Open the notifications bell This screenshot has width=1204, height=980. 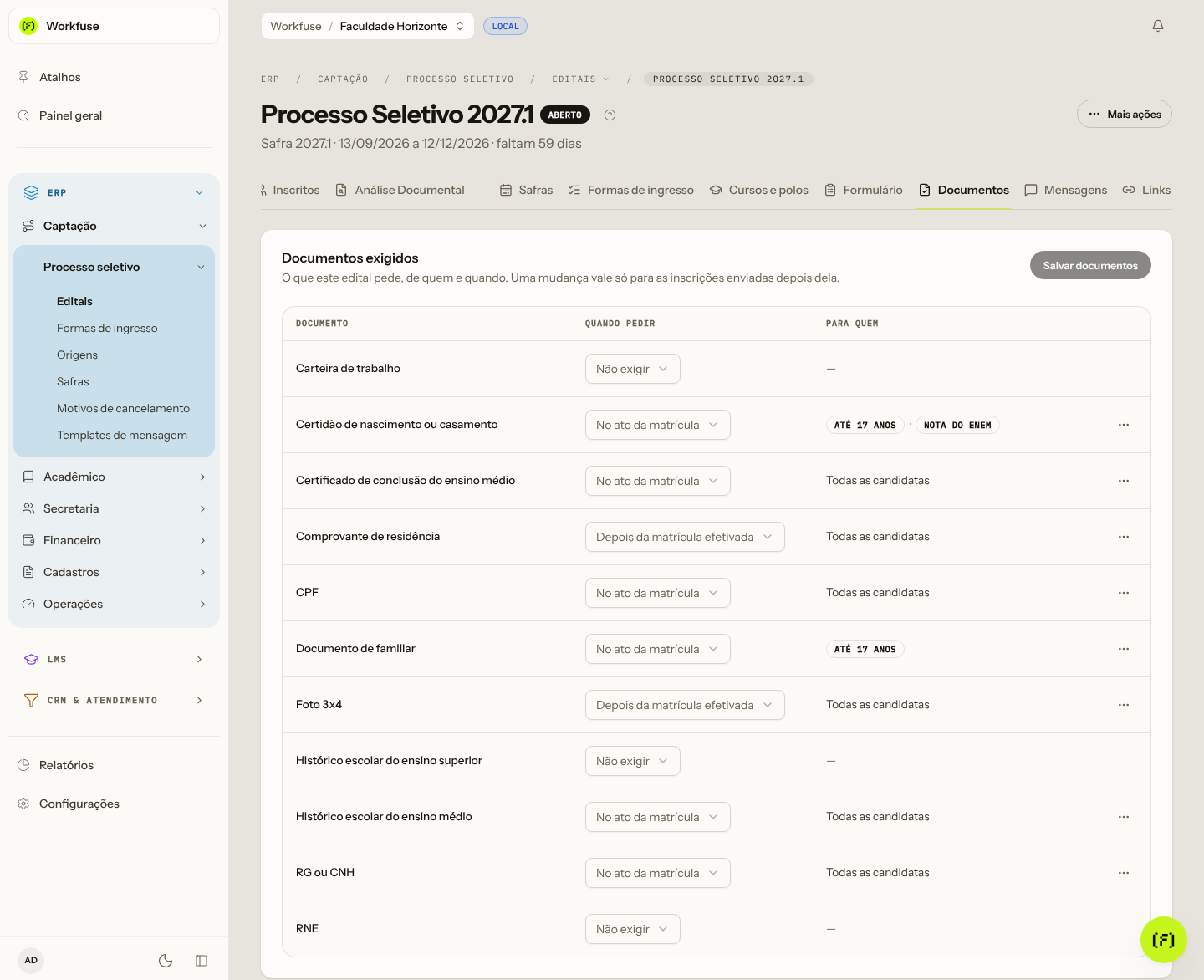(1158, 26)
